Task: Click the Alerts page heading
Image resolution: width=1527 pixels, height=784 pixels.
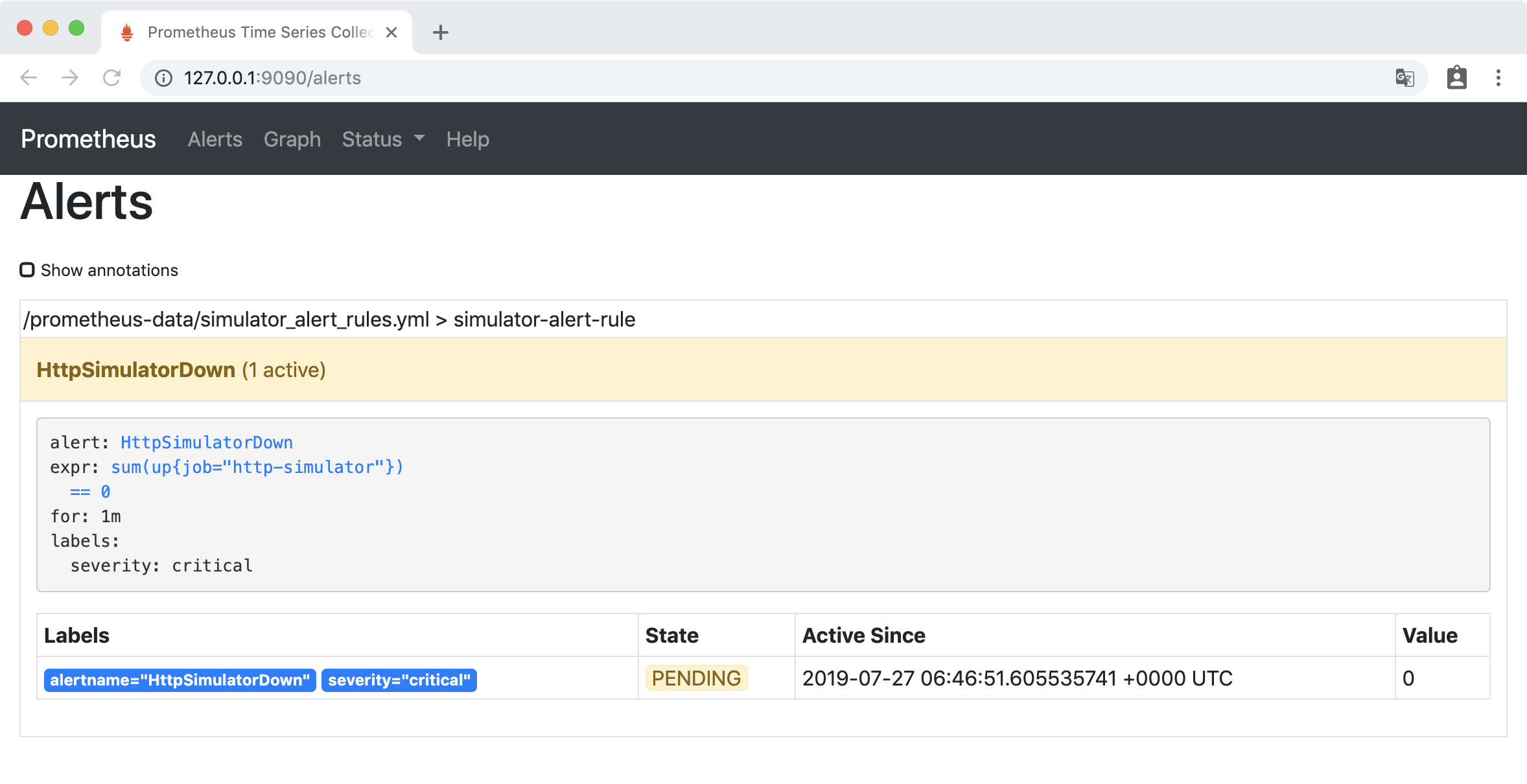Action: (87, 202)
